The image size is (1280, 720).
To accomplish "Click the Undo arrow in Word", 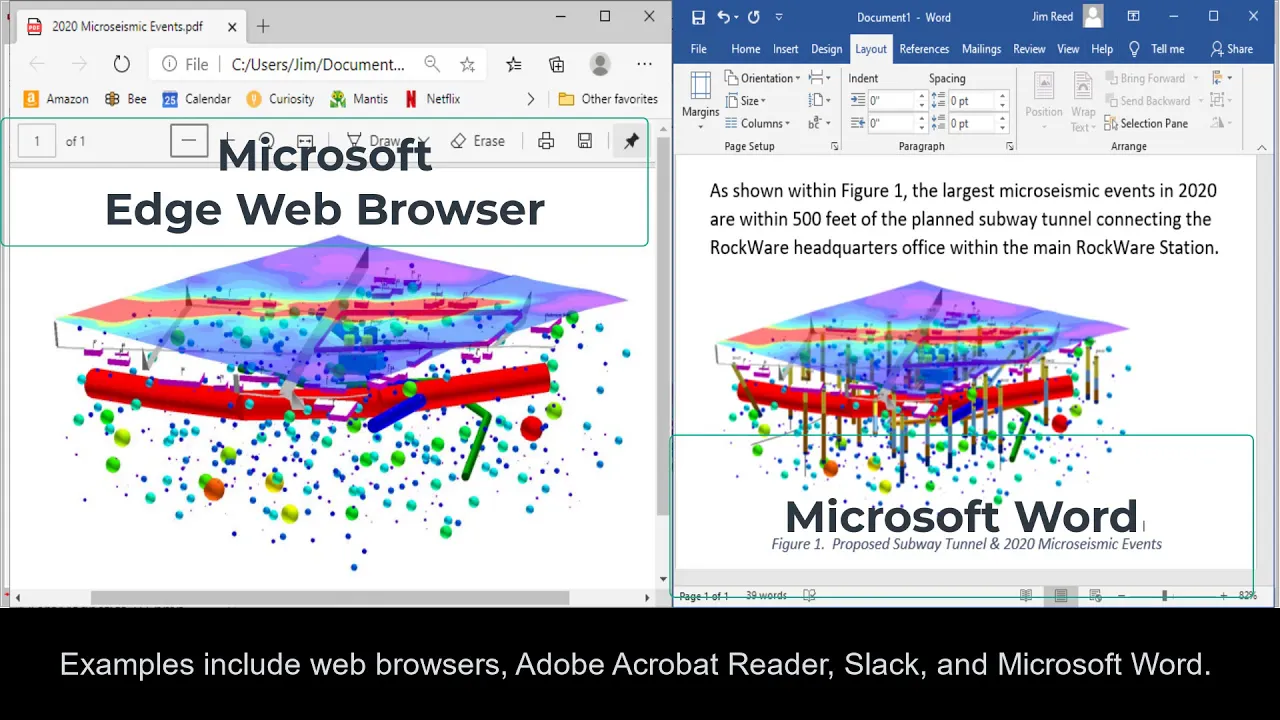I will coord(723,17).
